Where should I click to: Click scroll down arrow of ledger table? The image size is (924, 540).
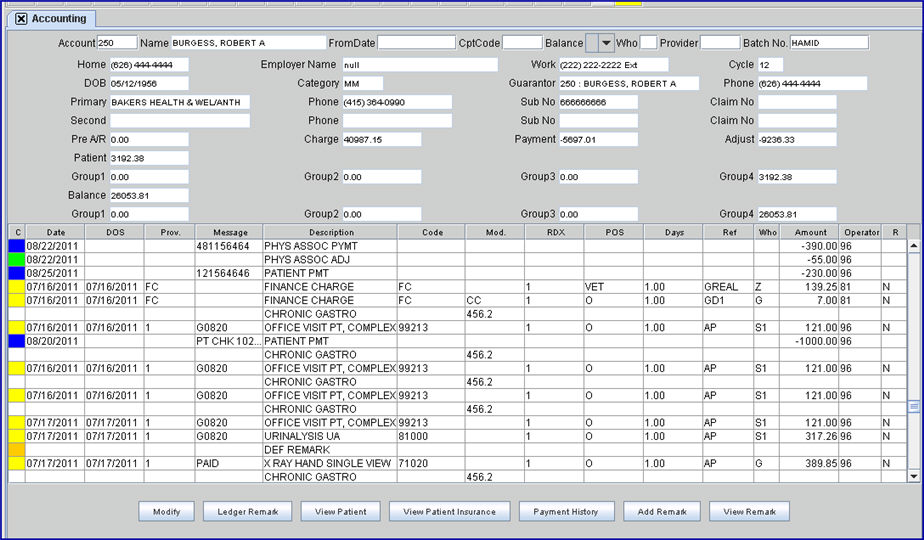point(913,476)
